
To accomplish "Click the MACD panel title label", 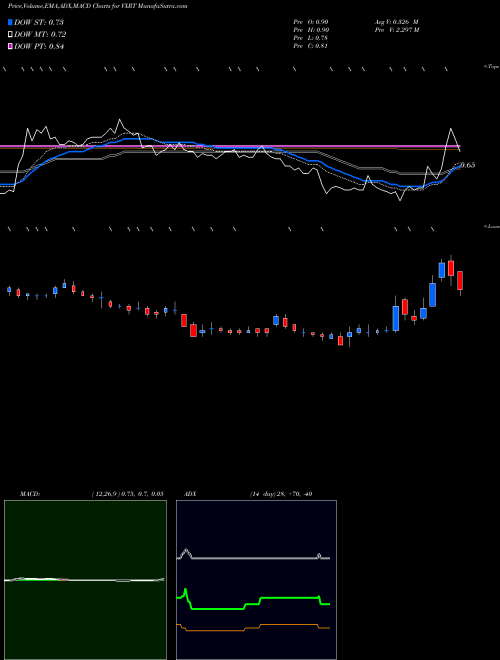I will point(30,494).
